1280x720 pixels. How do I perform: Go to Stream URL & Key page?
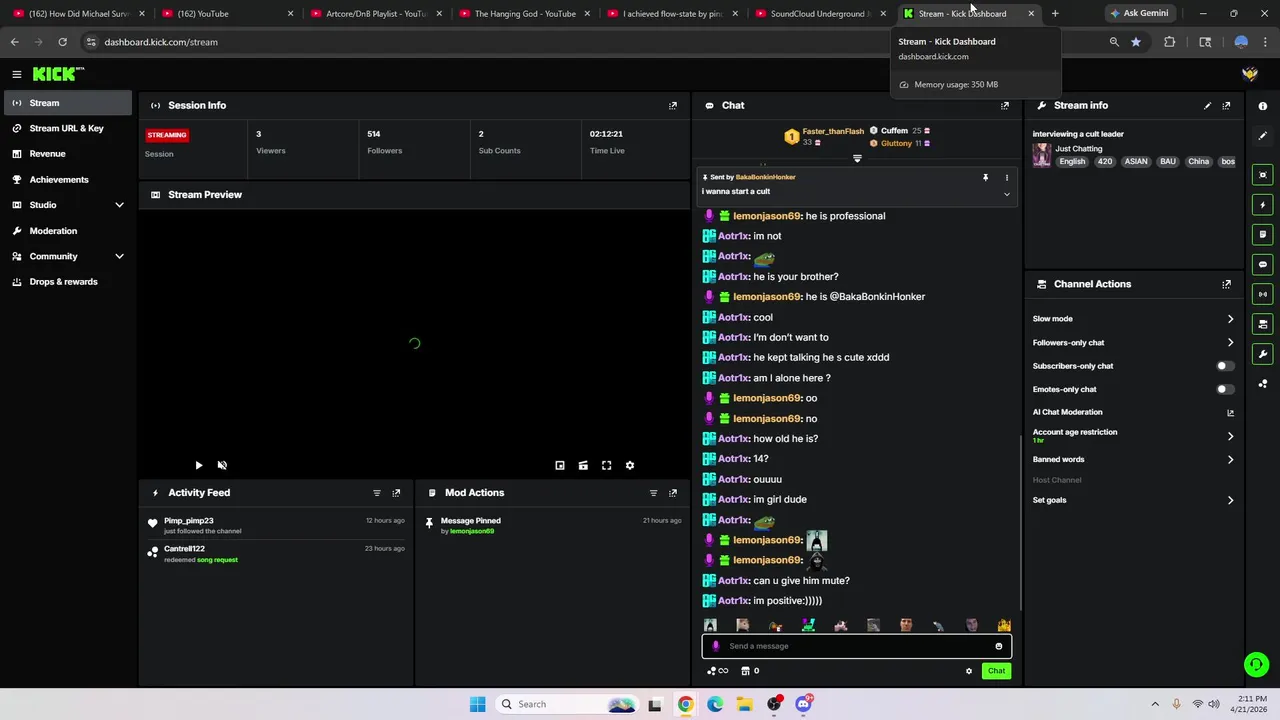pyautogui.click(x=67, y=128)
